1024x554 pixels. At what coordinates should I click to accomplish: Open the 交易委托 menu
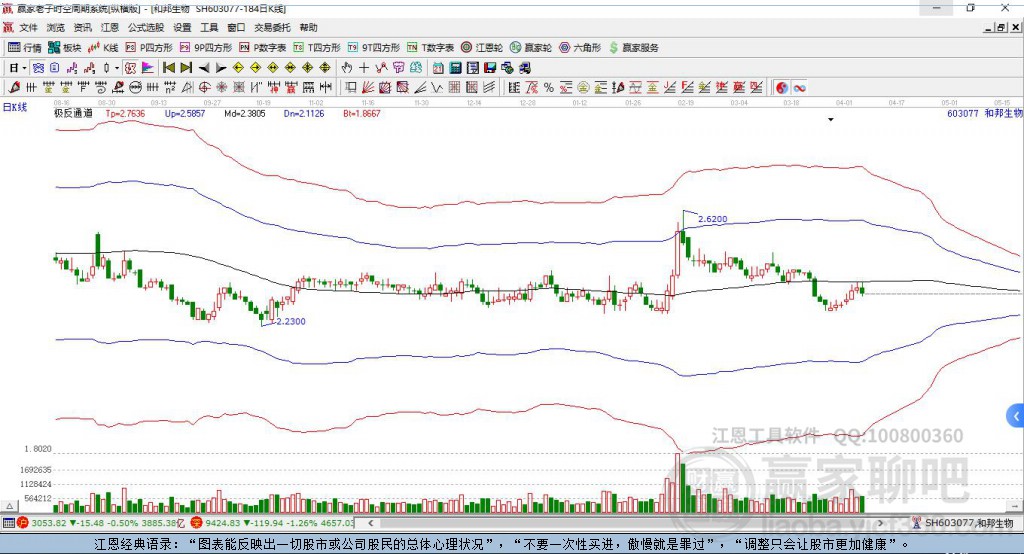pos(272,27)
